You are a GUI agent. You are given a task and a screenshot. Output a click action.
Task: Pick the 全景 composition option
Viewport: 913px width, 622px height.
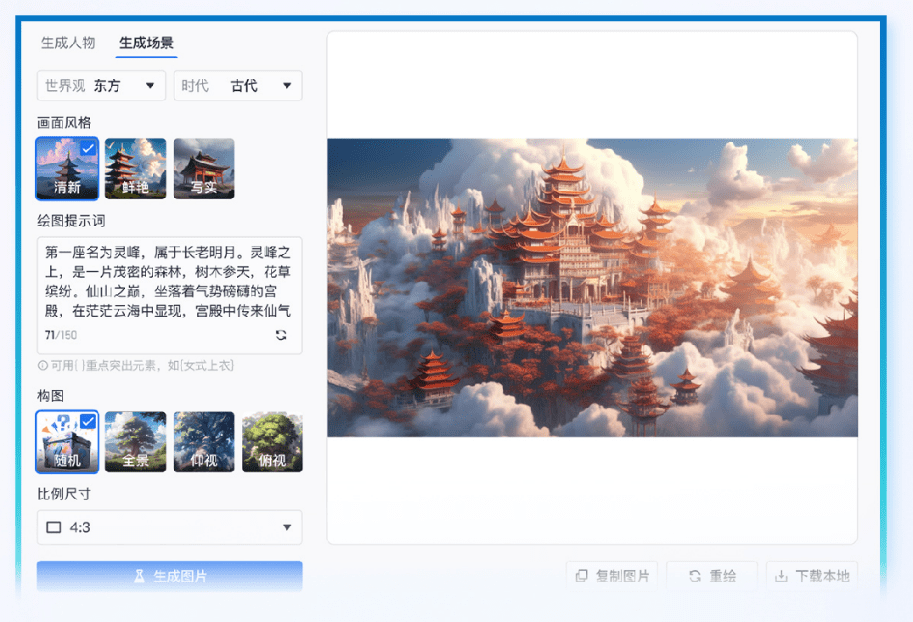click(x=135, y=441)
